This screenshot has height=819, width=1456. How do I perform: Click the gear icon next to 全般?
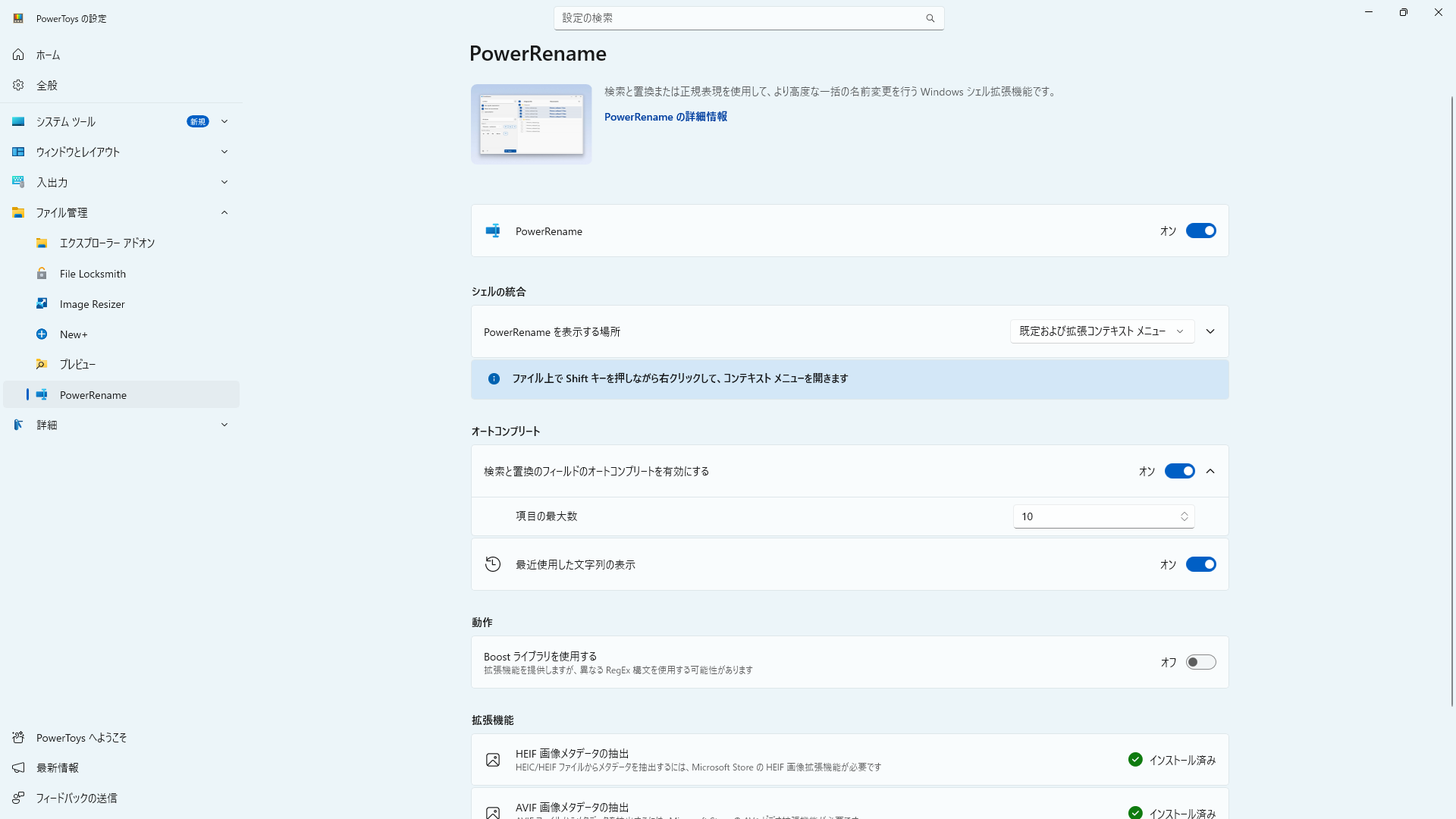[x=18, y=85]
